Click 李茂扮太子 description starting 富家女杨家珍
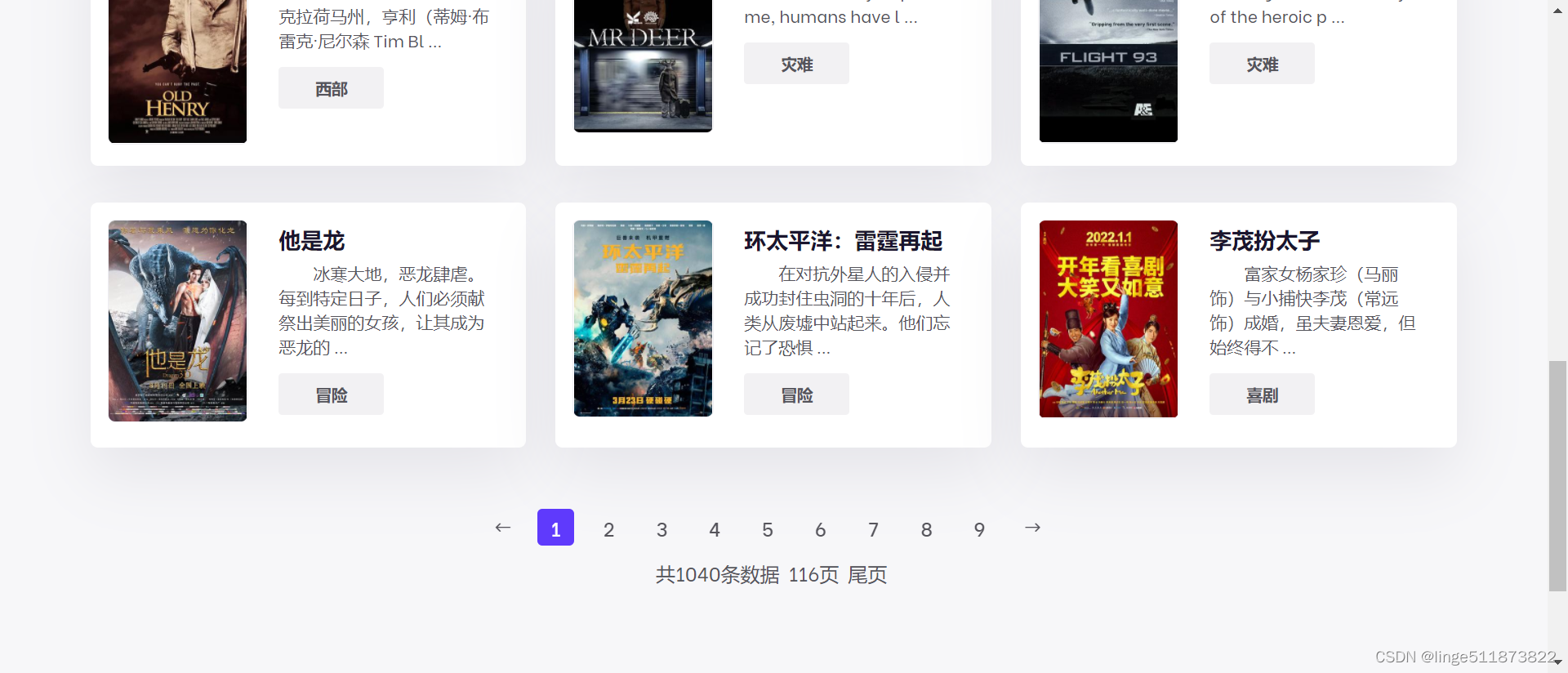 (x=1312, y=311)
